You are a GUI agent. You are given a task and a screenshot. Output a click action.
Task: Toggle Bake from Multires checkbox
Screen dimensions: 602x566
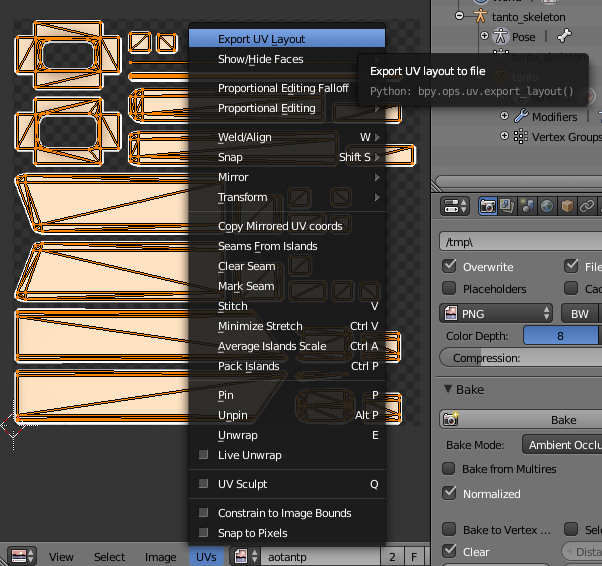pyautogui.click(x=449, y=468)
